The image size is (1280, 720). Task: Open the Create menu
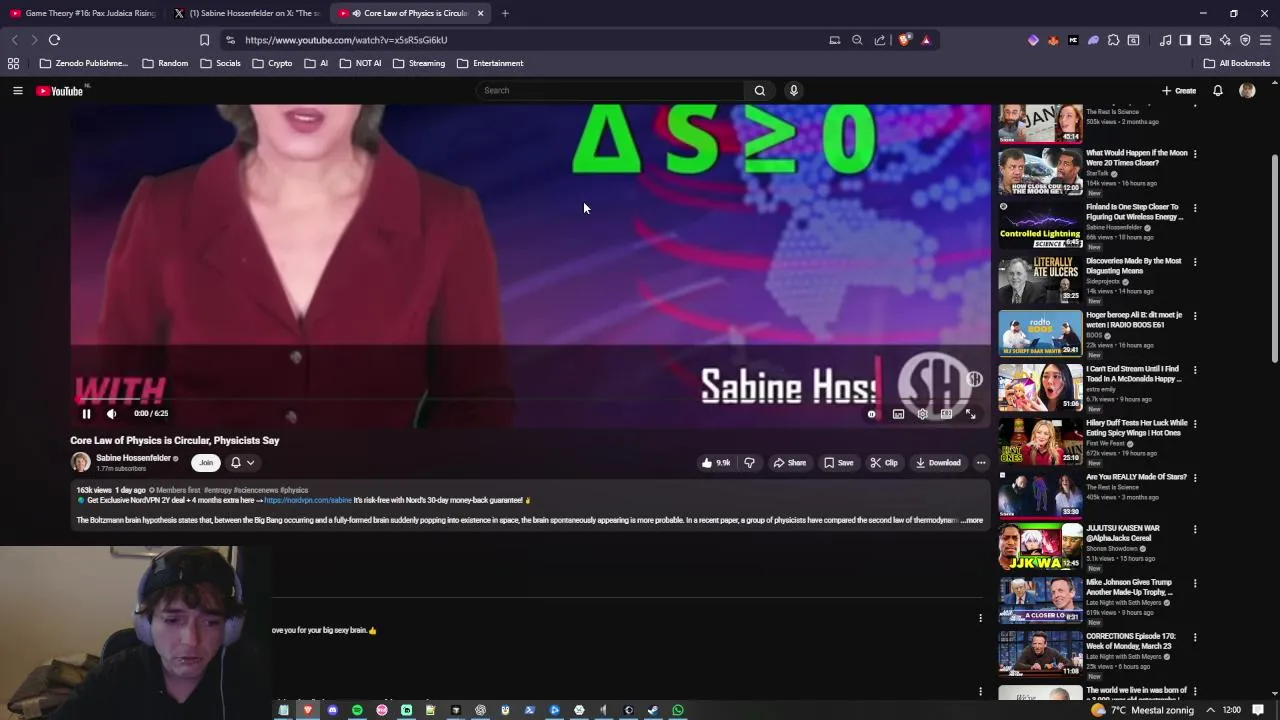pyautogui.click(x=1179, y=91)
